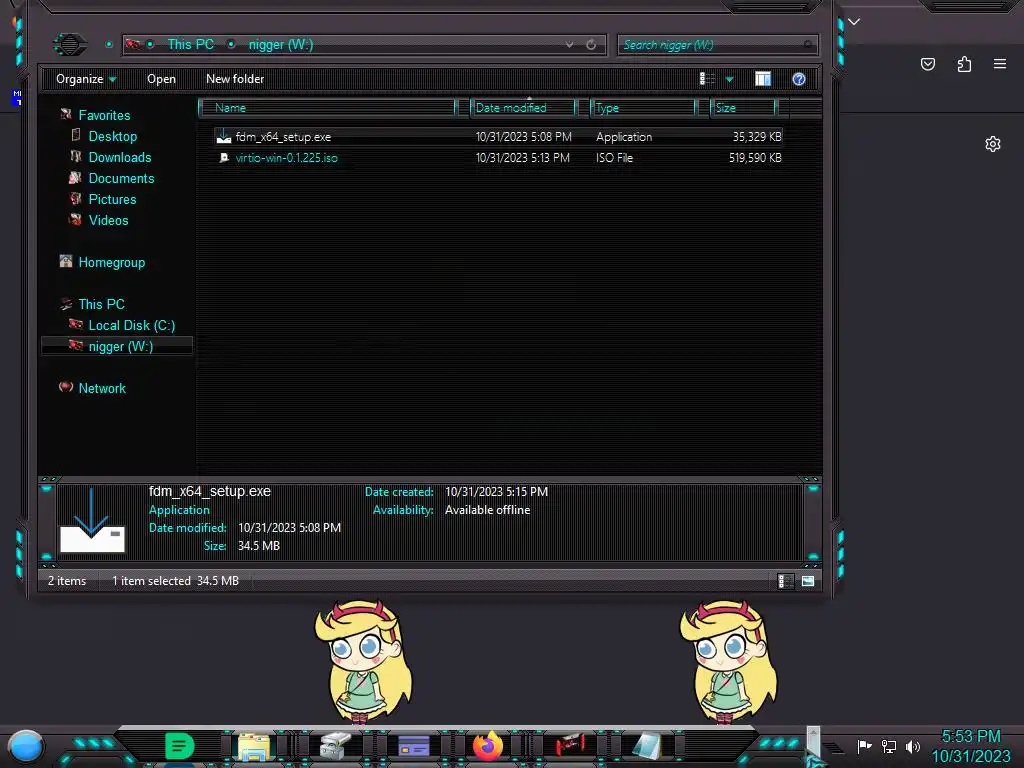
Task: Open the browser hamburger menu
Action: 1000,64
